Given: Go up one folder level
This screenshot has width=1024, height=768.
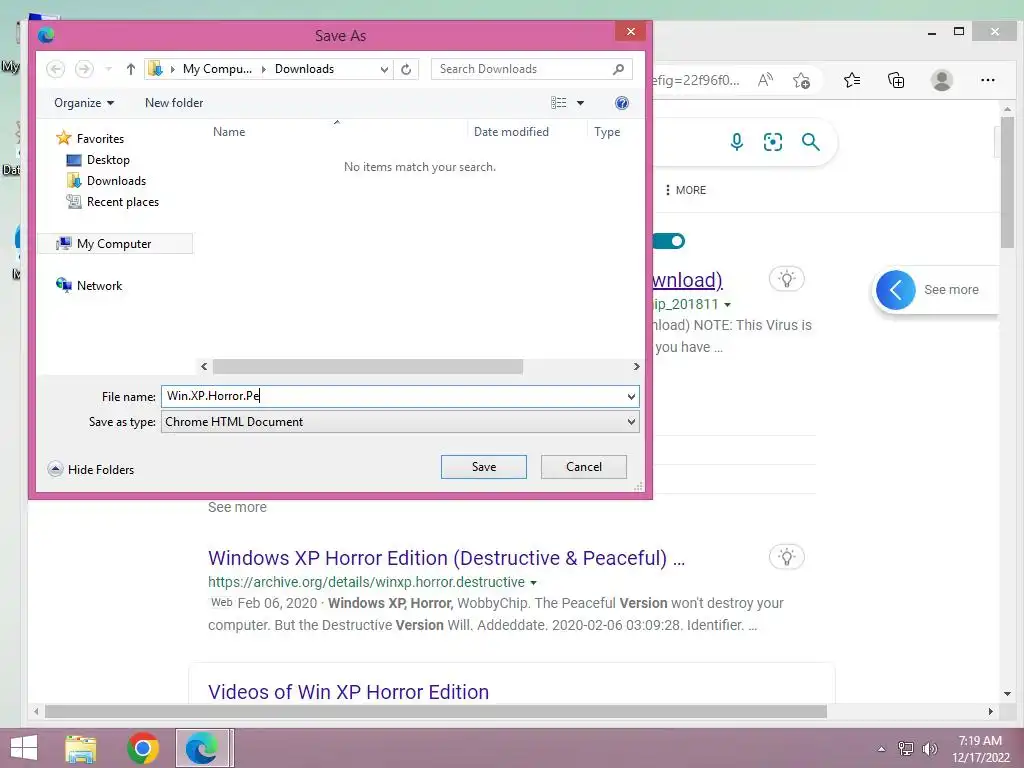Looking at the screenshot, I should [131, 69].
